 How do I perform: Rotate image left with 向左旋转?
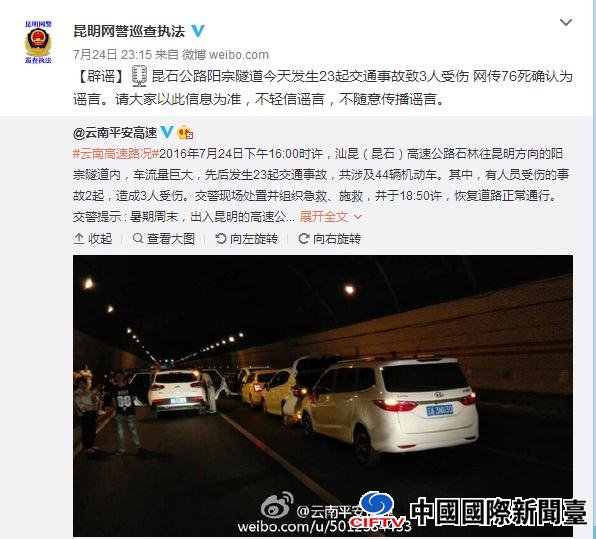[x=246, y=239]
